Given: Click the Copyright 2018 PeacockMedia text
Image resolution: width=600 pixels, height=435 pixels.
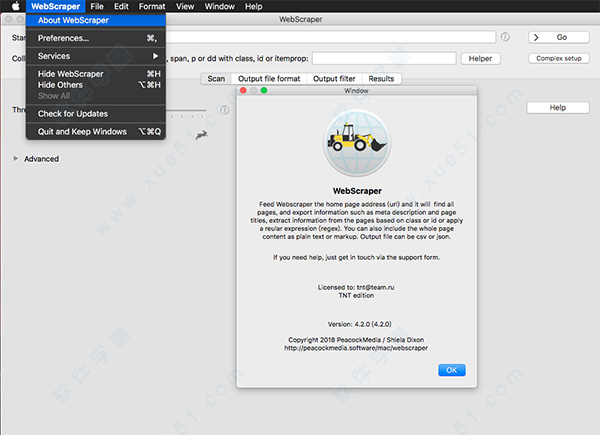Looking at the screenshot, I should pyautogui.click(x=356, y=340).
